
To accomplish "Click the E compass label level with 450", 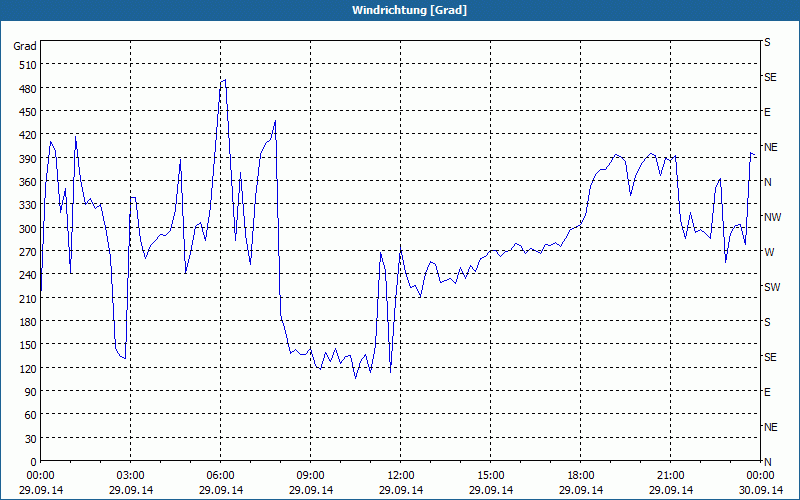I will (x=767, y=112).
